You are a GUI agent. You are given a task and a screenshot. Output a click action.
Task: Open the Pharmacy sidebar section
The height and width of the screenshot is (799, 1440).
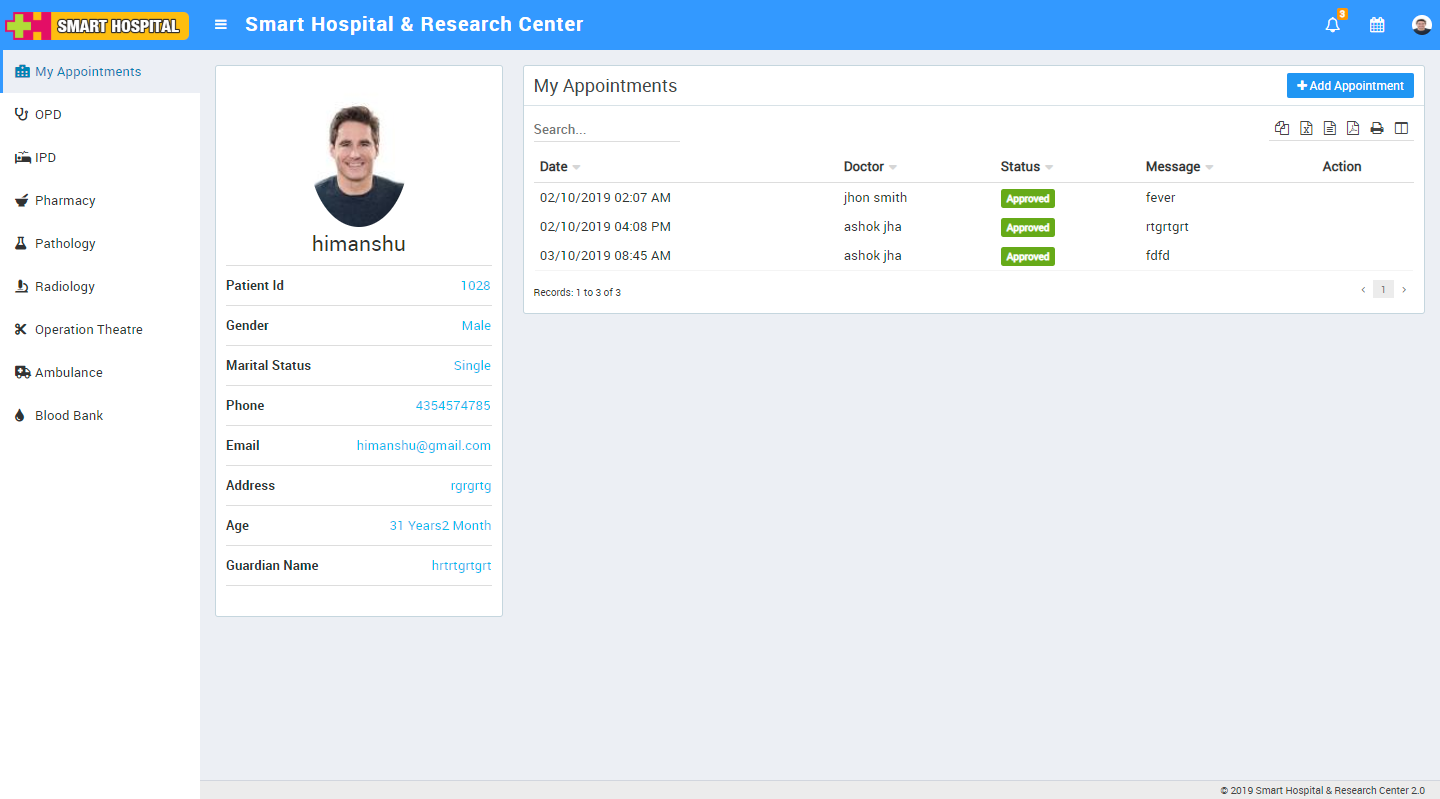(x=65, y=201)
